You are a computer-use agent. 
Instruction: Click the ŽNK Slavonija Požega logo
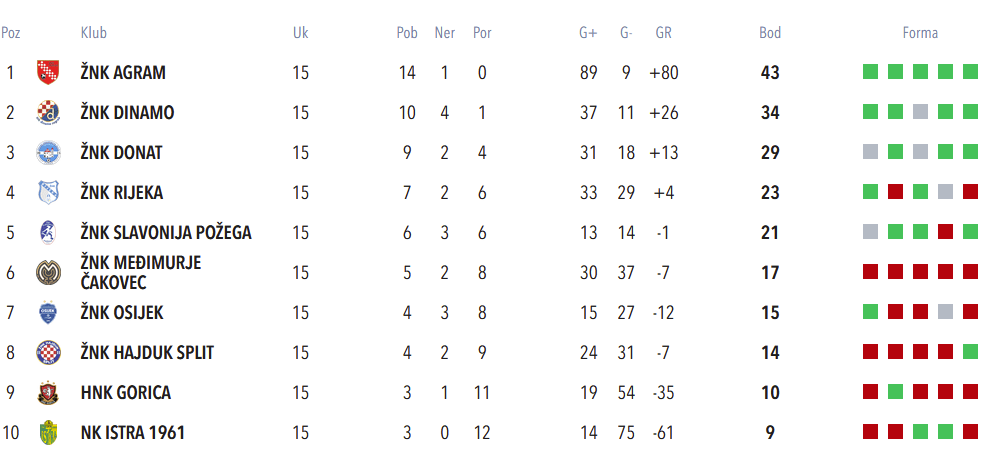click(x=47, y=232)
